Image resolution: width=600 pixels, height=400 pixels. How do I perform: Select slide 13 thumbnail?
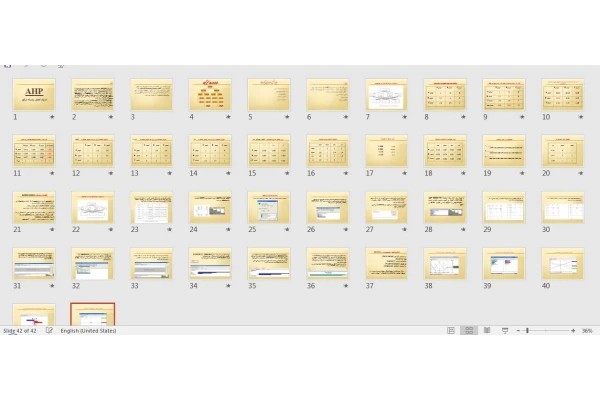tap(152, 151)
